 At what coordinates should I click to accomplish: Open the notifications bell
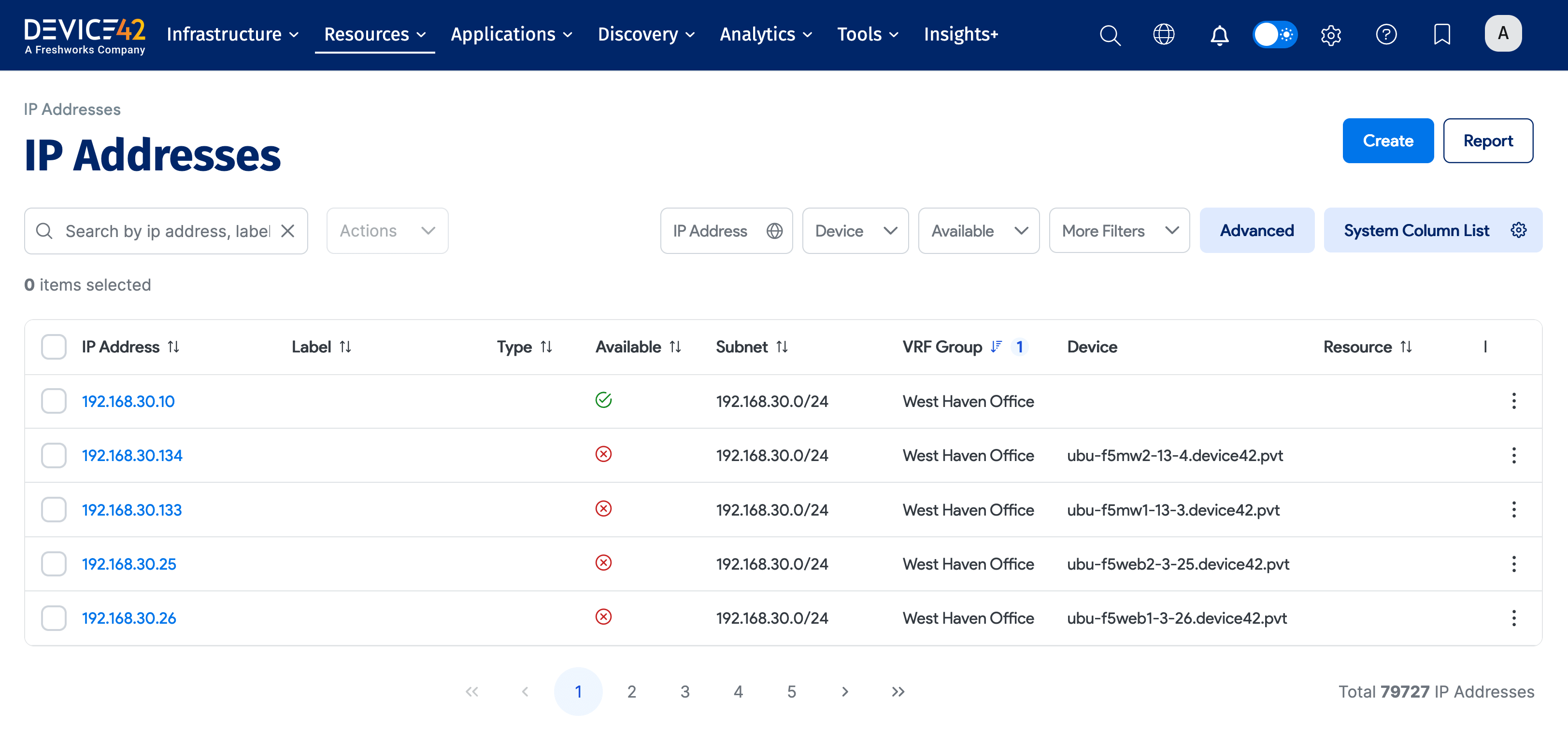(x=1219, y=35)
